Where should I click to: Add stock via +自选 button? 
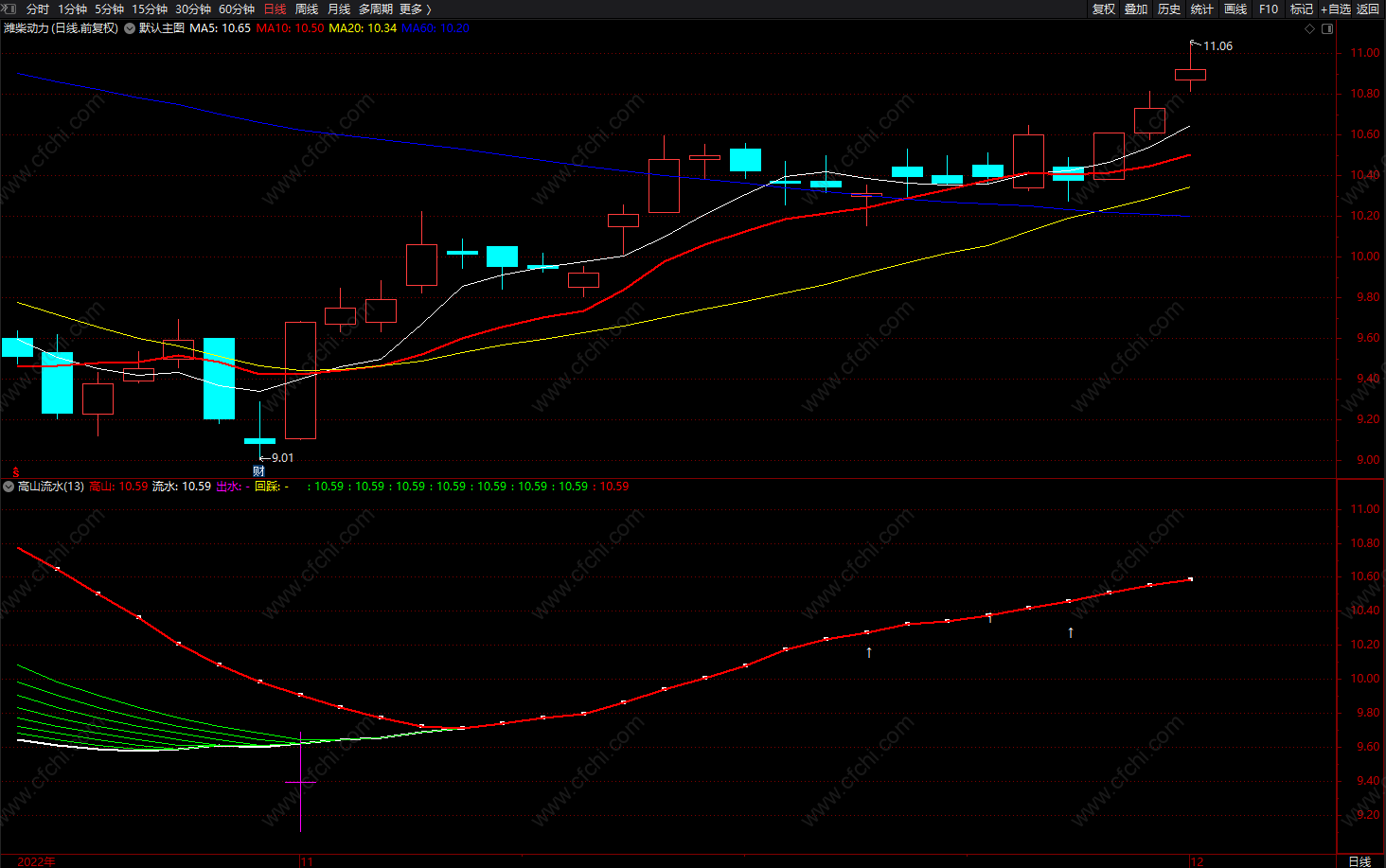coord(1336,9)
